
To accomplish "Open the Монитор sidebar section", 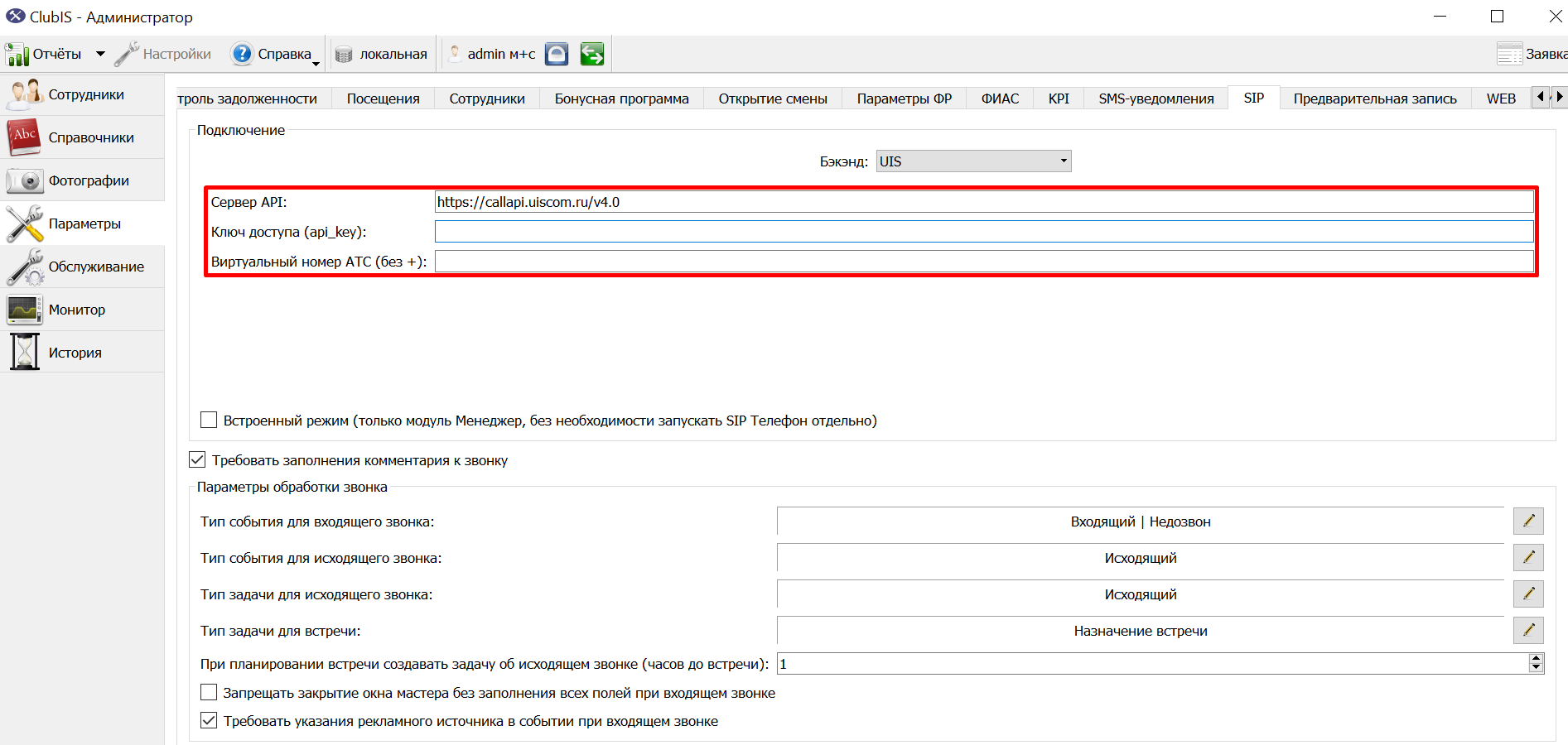I will (82, 310).
